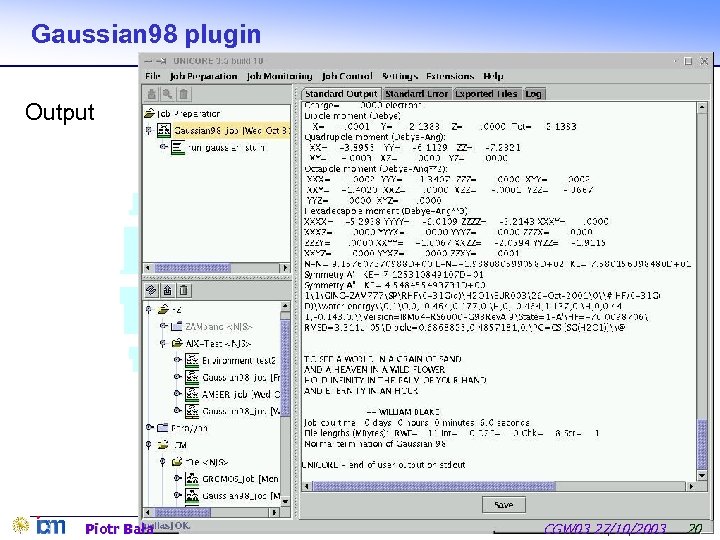
Task: Click the trash icon in job preparation toolbar
Action: click(x=184, y=94)
